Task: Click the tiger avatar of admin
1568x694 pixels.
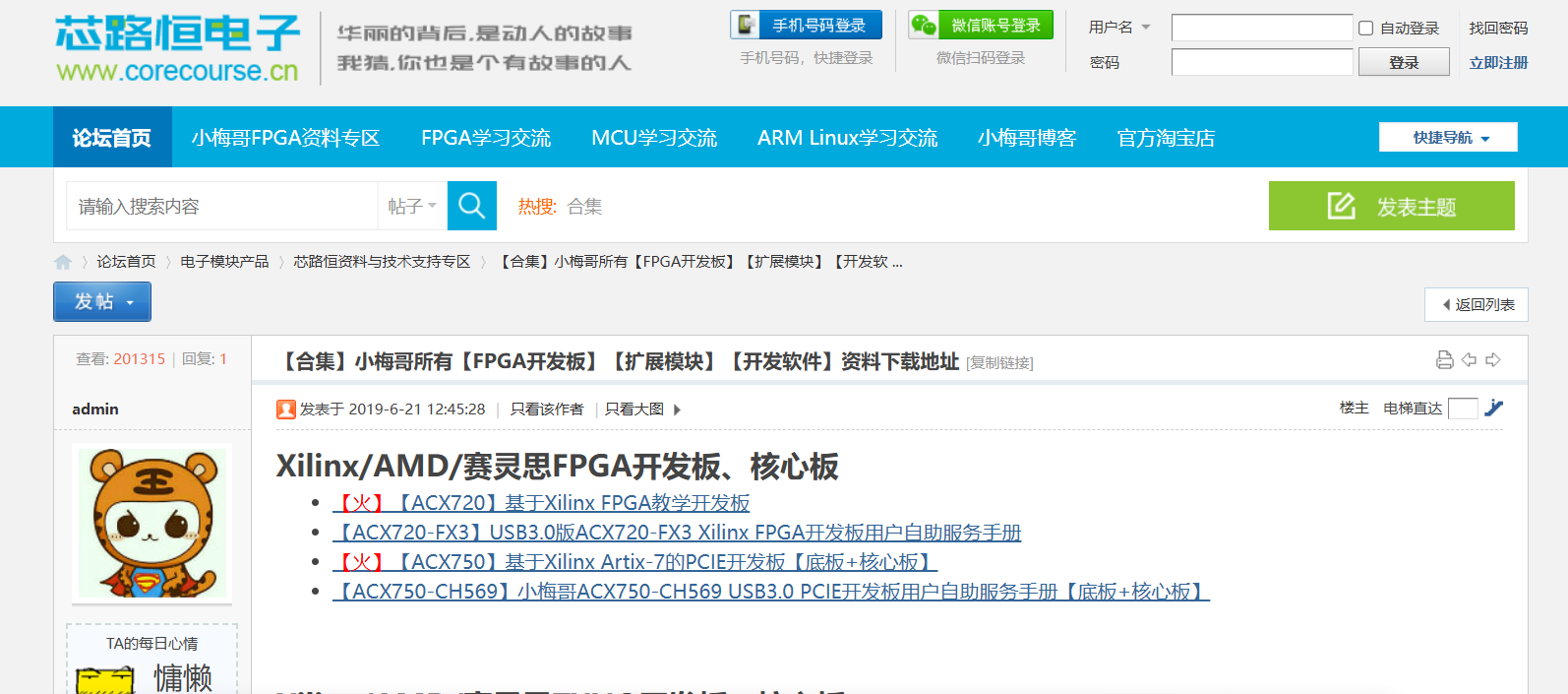Action: [x=152, y=524]
